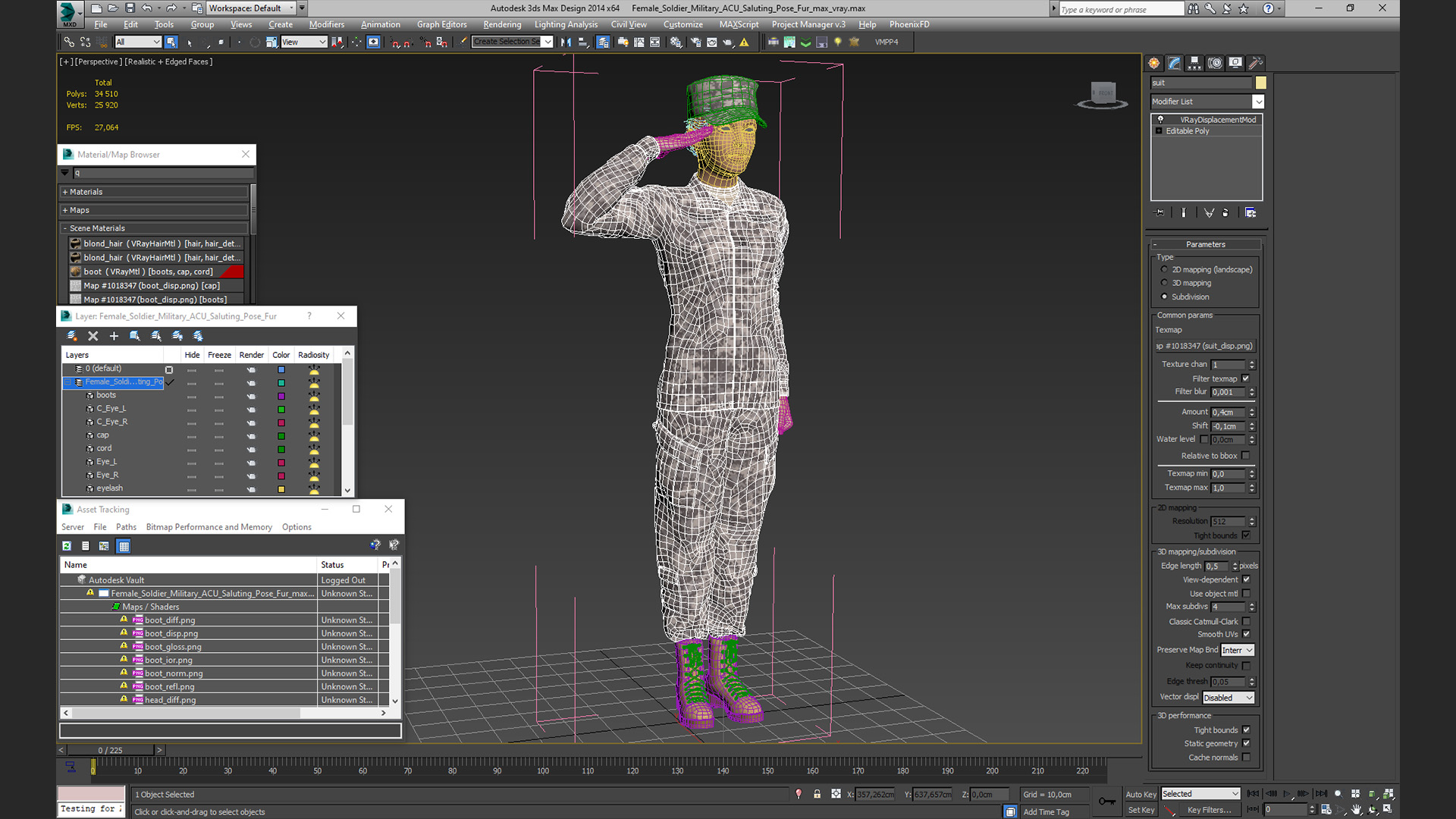
Task: Click material browser search field
Action: pyautogui.click(x=162, y=173)
